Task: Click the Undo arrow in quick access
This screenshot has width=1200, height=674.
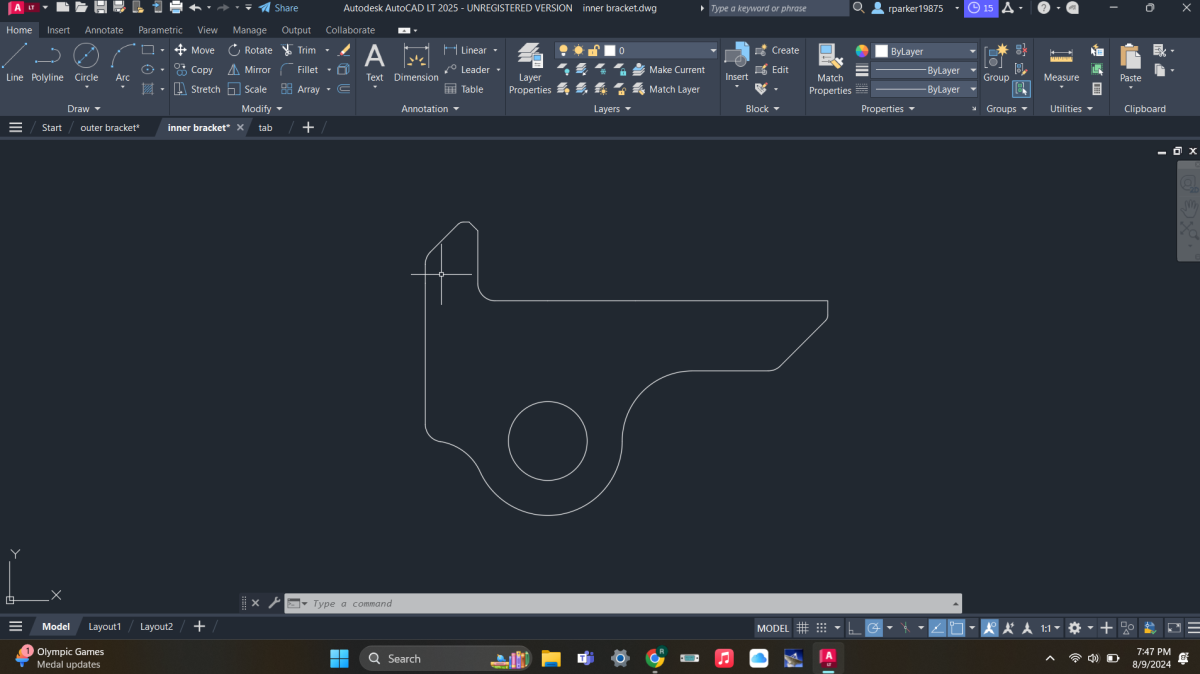Action: pyautogui.click(x=196, y=7)
